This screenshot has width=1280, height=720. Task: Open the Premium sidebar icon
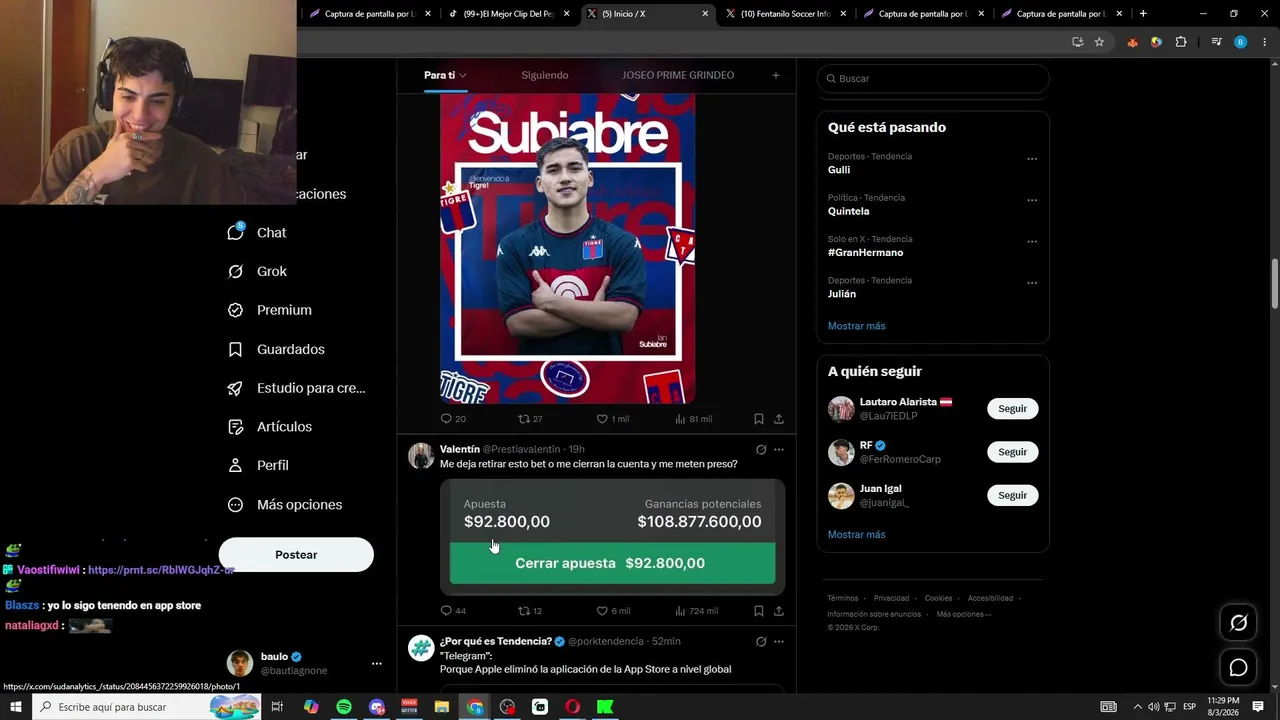pos(235,310)
